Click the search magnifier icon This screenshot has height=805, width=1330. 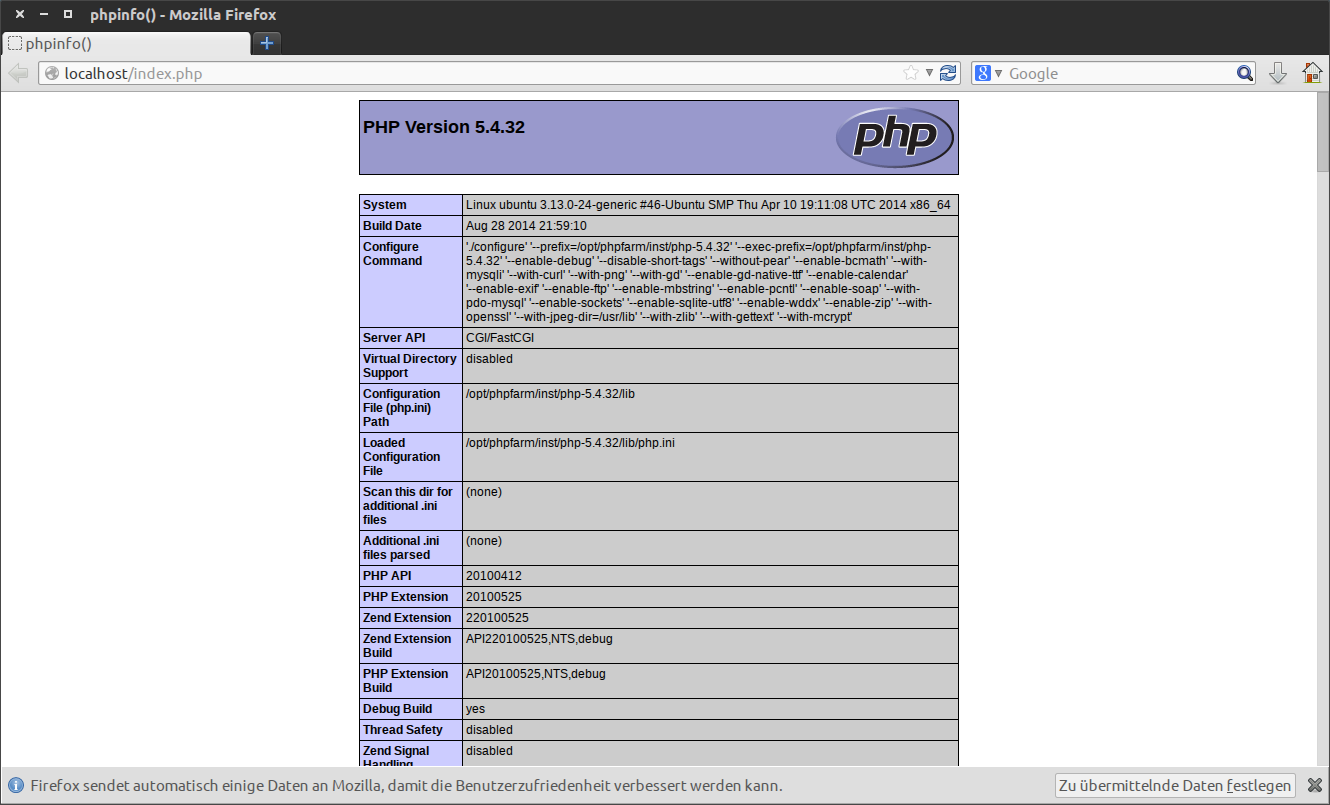pyautogui.click(x=1245, y=73)
